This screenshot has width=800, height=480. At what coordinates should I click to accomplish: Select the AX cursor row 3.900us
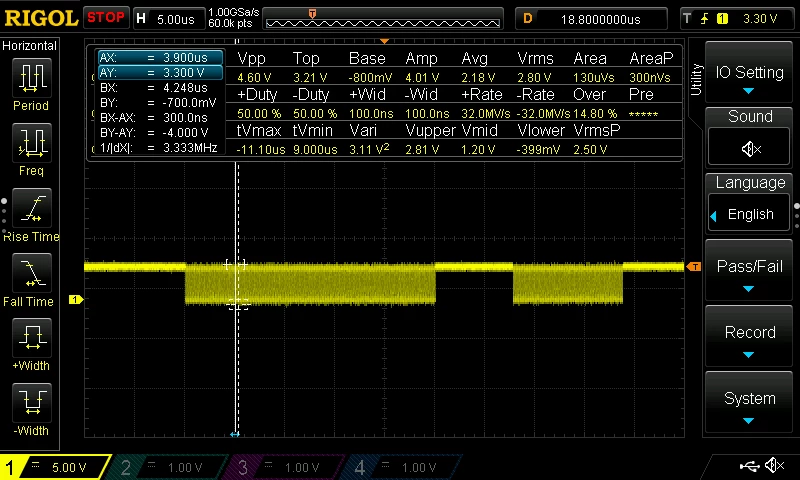point(160,58)
